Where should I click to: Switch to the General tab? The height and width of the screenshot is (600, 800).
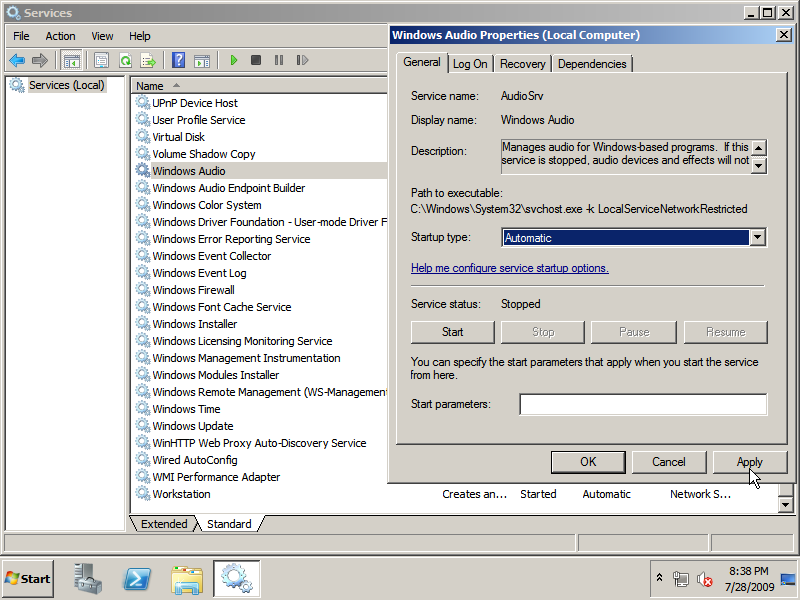pos(422,62)
